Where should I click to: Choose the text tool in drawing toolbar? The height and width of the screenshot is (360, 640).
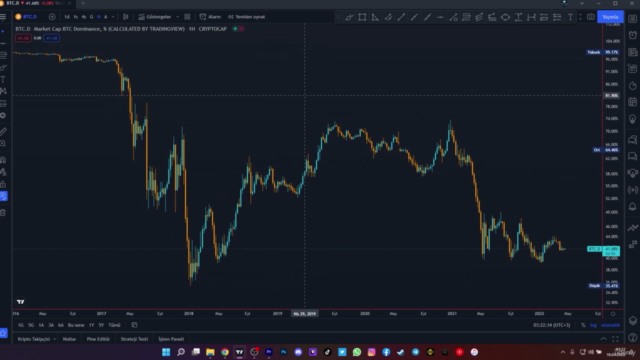pos(570,17)
